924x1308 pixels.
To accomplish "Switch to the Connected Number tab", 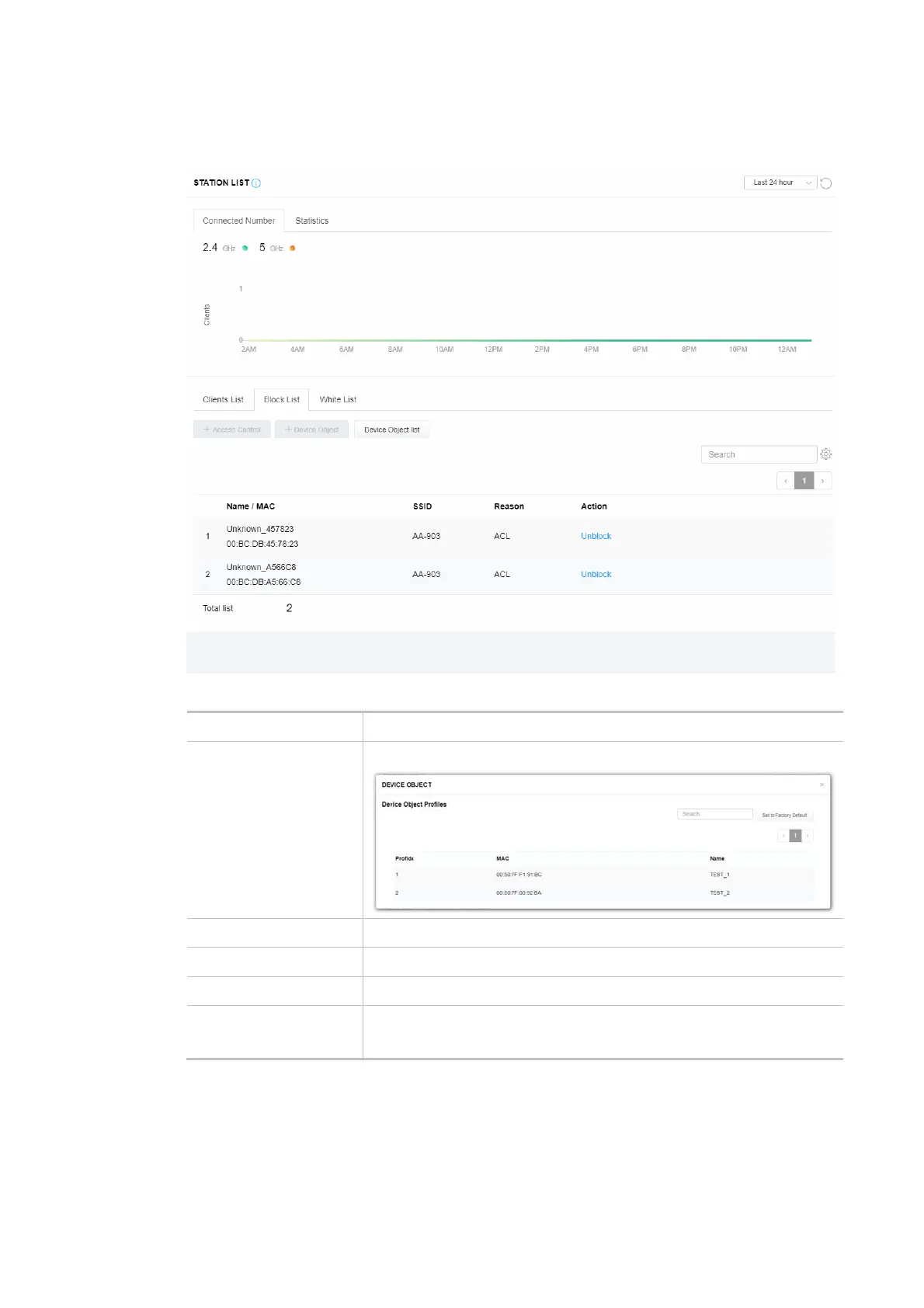I will [238, 221].
